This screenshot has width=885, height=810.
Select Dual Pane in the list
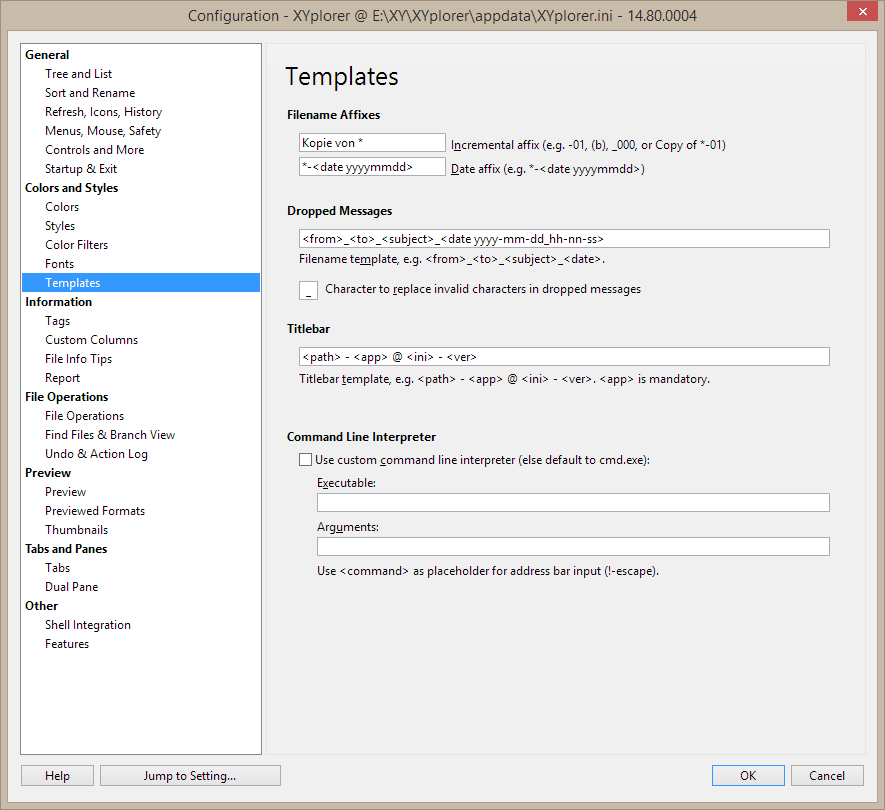71,587
